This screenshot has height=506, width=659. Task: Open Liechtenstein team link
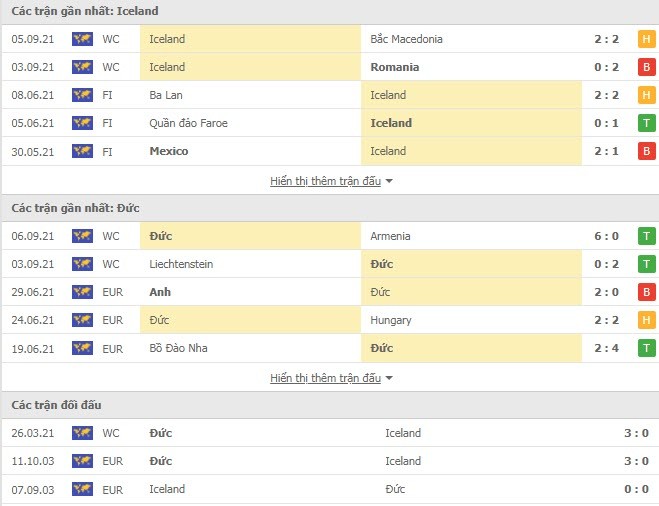click(181, 264)
